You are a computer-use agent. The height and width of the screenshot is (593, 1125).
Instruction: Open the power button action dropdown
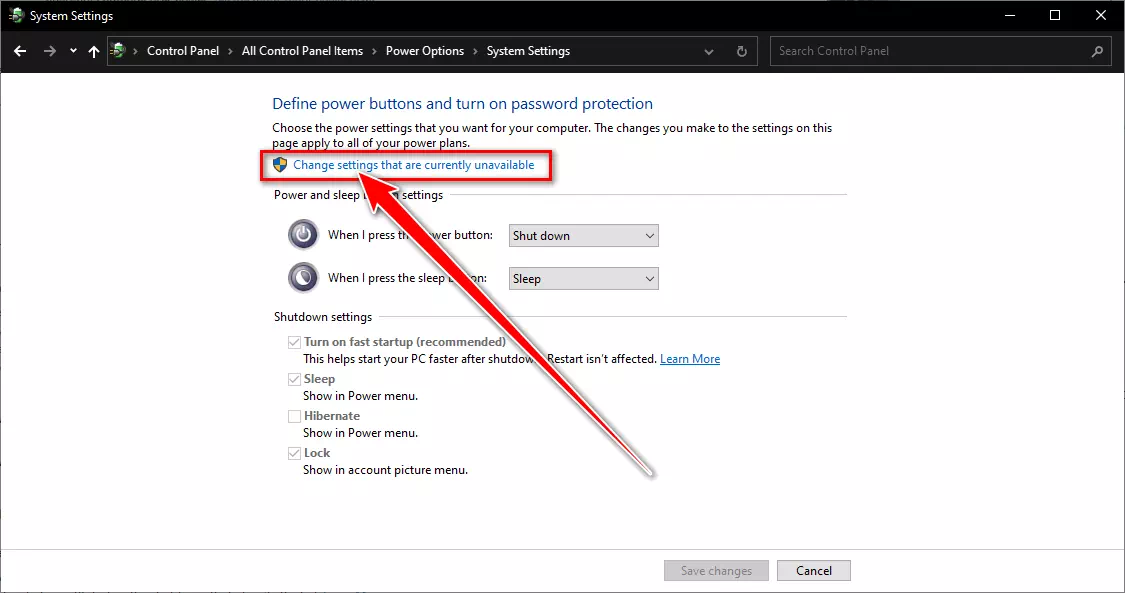(583, 236)
